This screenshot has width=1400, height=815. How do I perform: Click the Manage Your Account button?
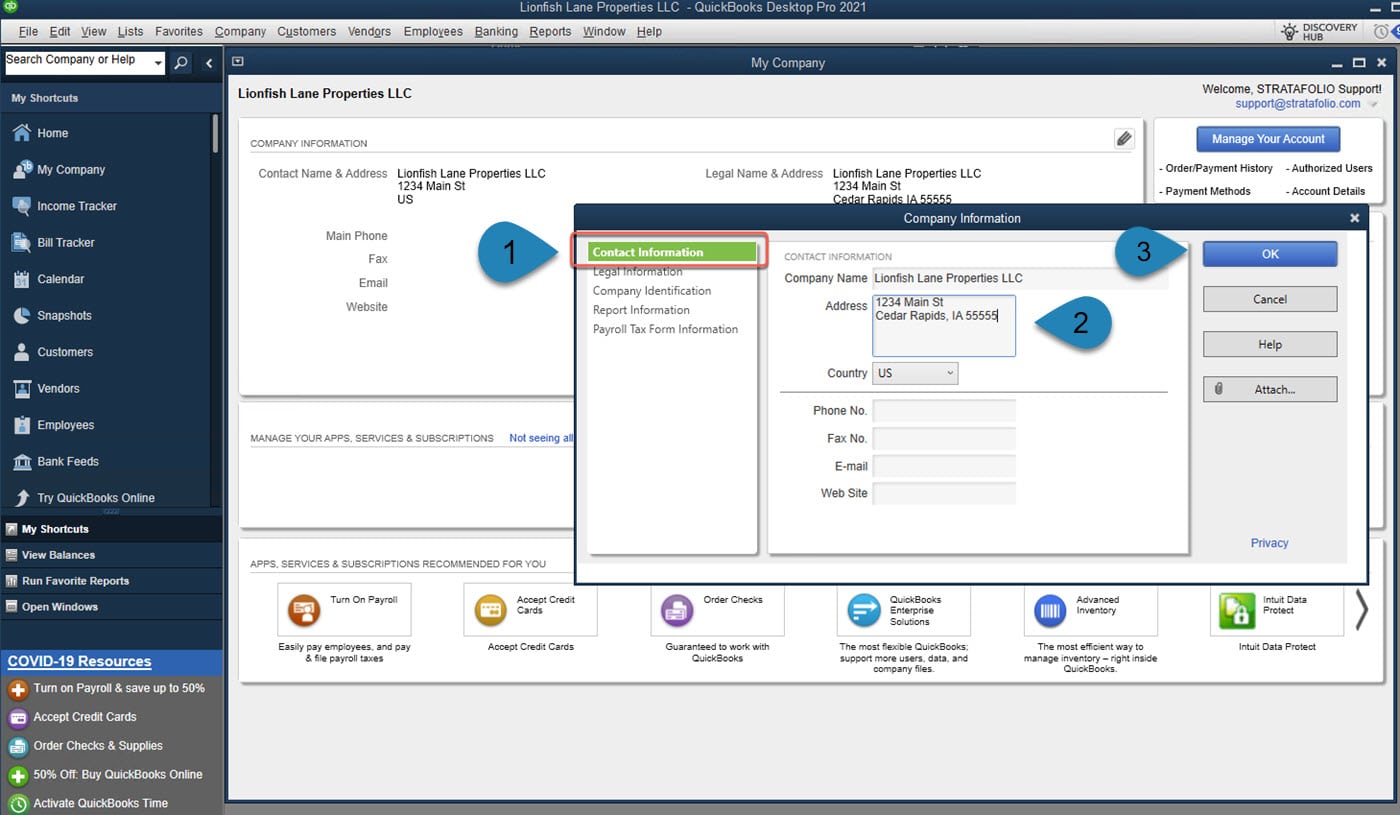1268,139
